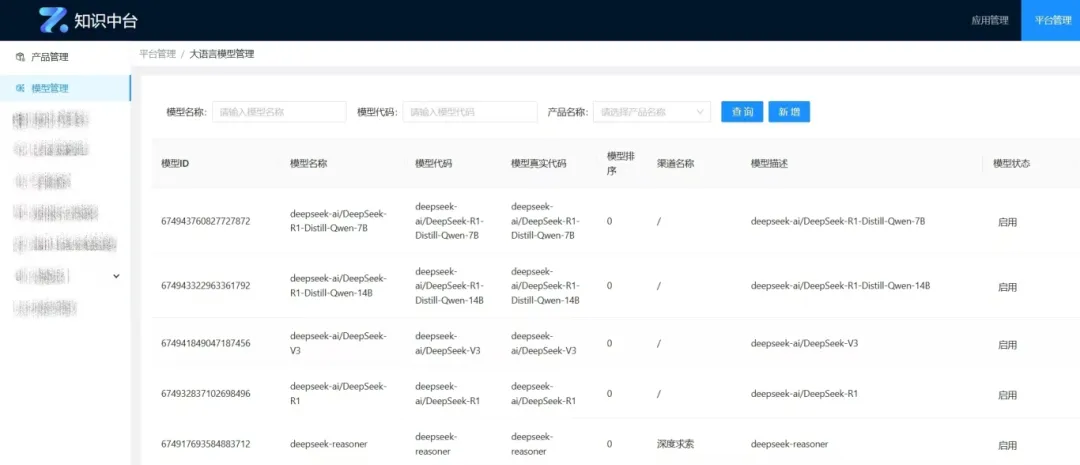Viewport: 1080px width, 465px height.
Task: Click the 模型描述 column header
Action: 769,164
